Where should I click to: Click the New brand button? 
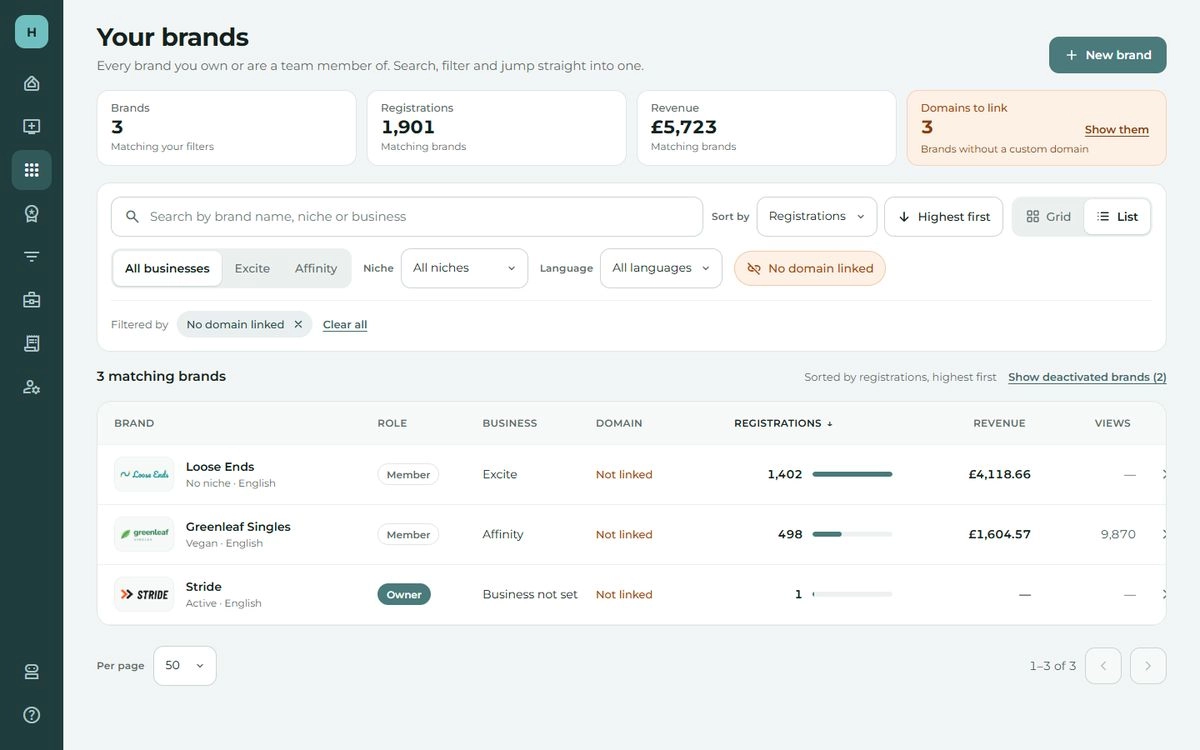tap(1107, 55)
